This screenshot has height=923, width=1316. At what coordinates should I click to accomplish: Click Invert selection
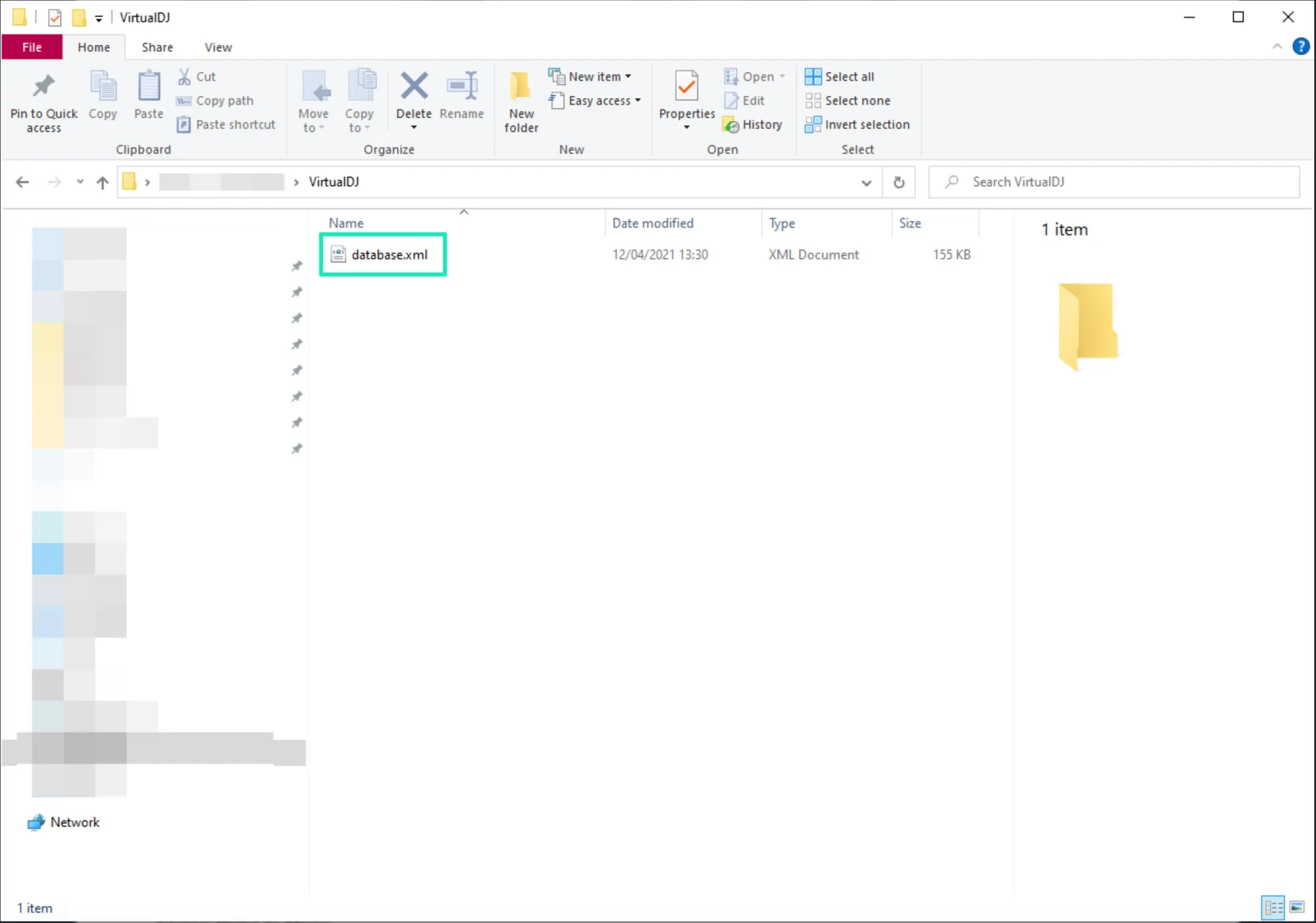point(867,124)
